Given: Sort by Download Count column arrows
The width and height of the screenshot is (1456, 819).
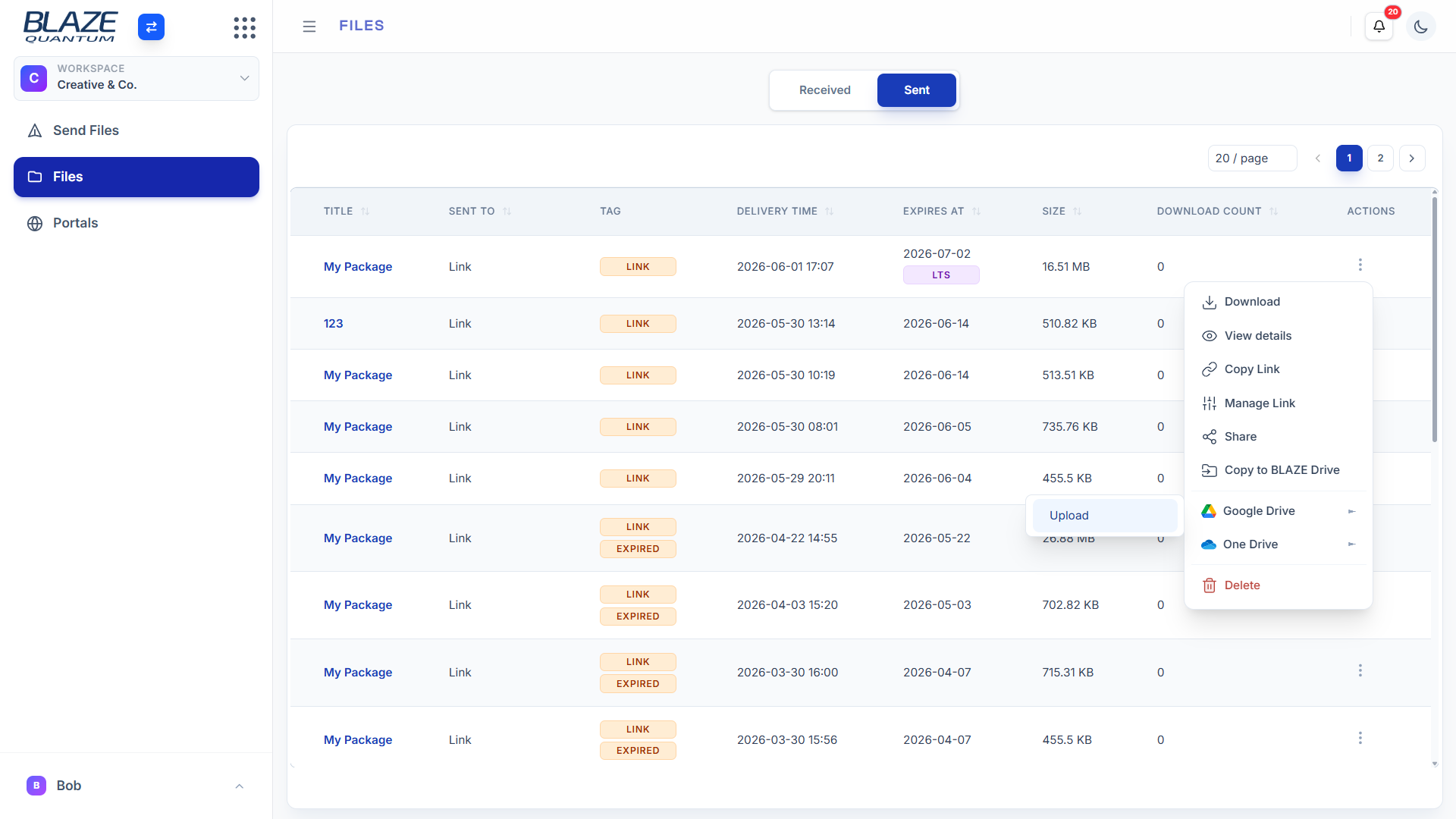Looking at the screenshot, I should coord(1273,212).
